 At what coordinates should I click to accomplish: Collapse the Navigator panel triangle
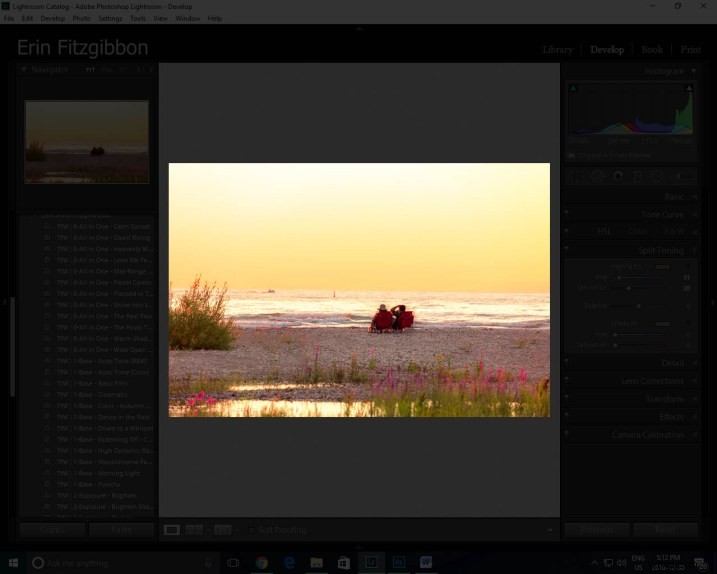point(24,70)
